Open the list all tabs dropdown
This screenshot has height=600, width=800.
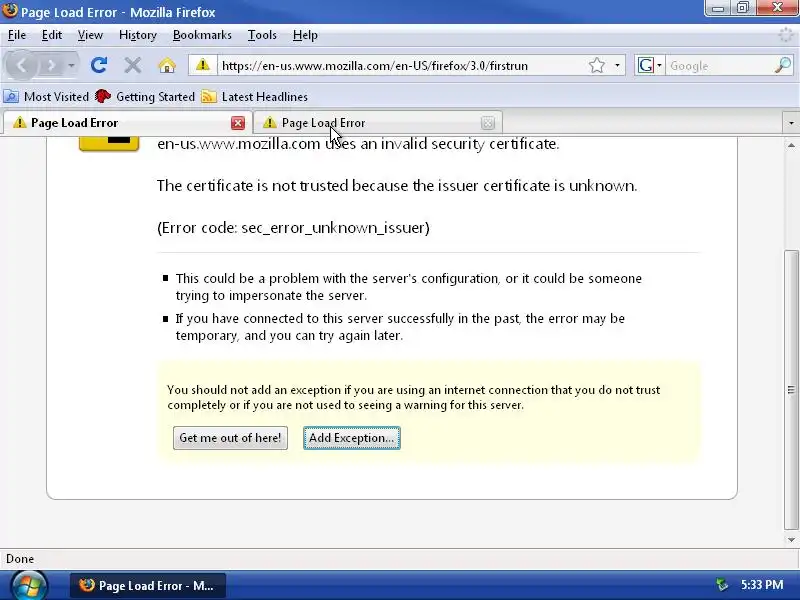point(791,123)
